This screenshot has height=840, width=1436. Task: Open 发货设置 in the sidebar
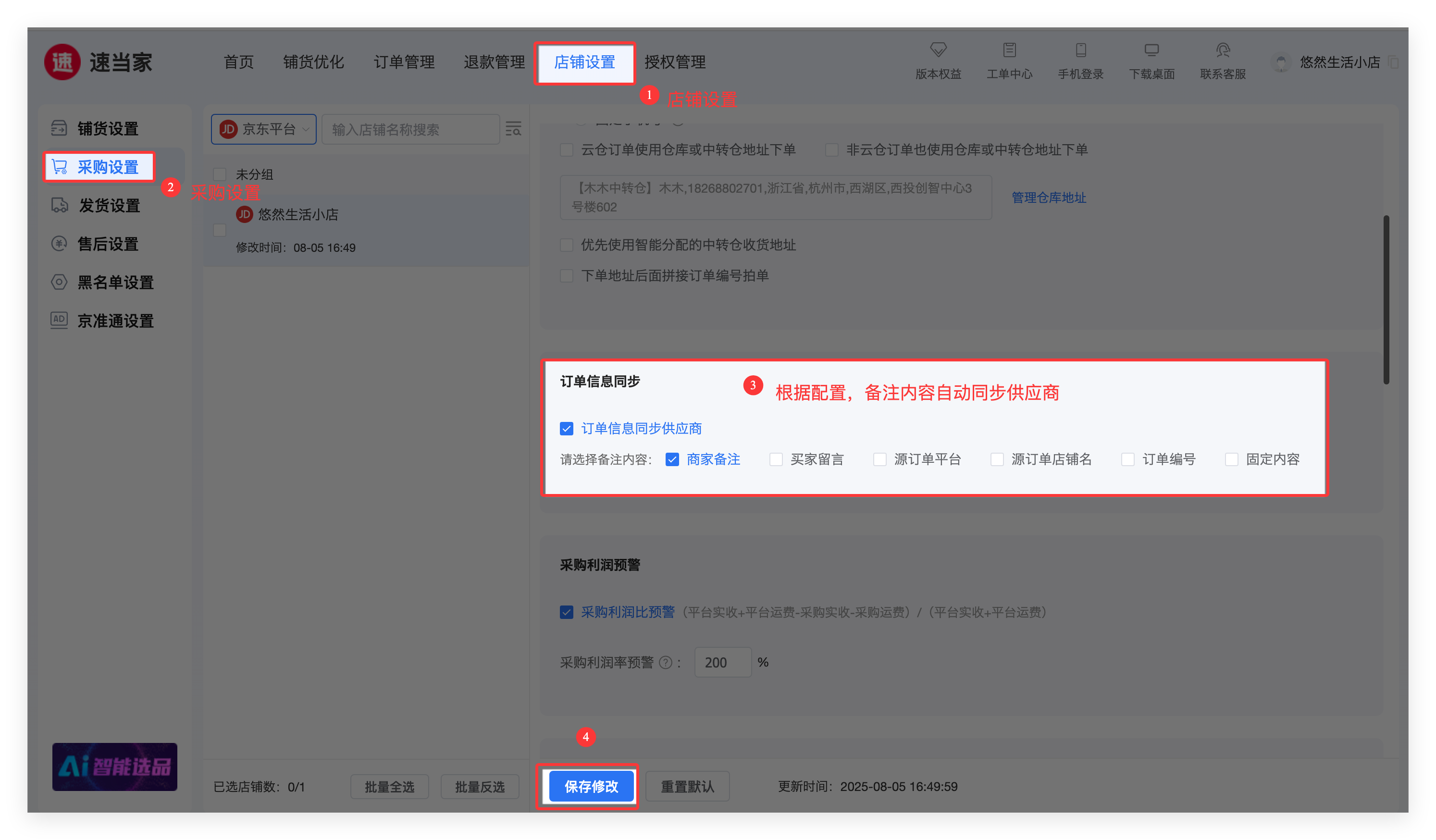[x=109, y=206]
